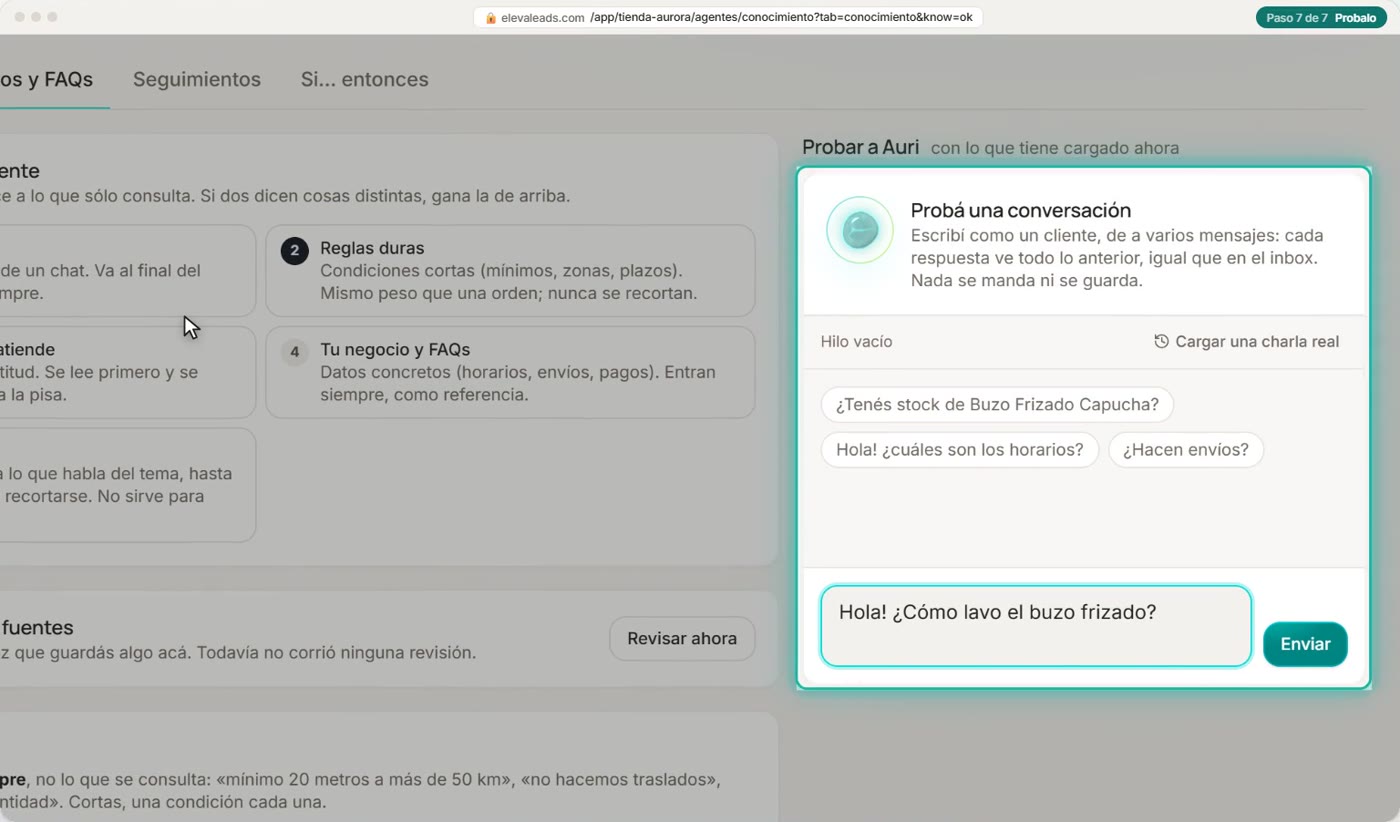Image resolution: width=1400 pixels, height=822 pixels.
Task: Click the Hilo vacío label
Action: [856, 342]
